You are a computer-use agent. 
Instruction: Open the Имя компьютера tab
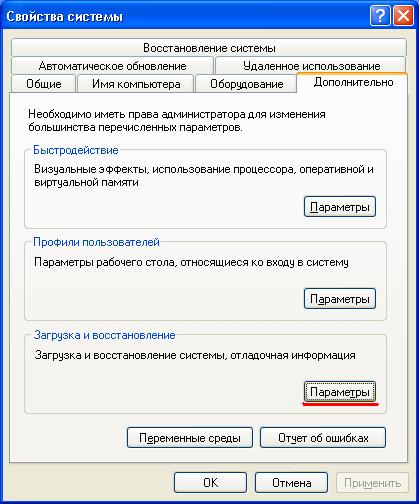click(136, 84)
